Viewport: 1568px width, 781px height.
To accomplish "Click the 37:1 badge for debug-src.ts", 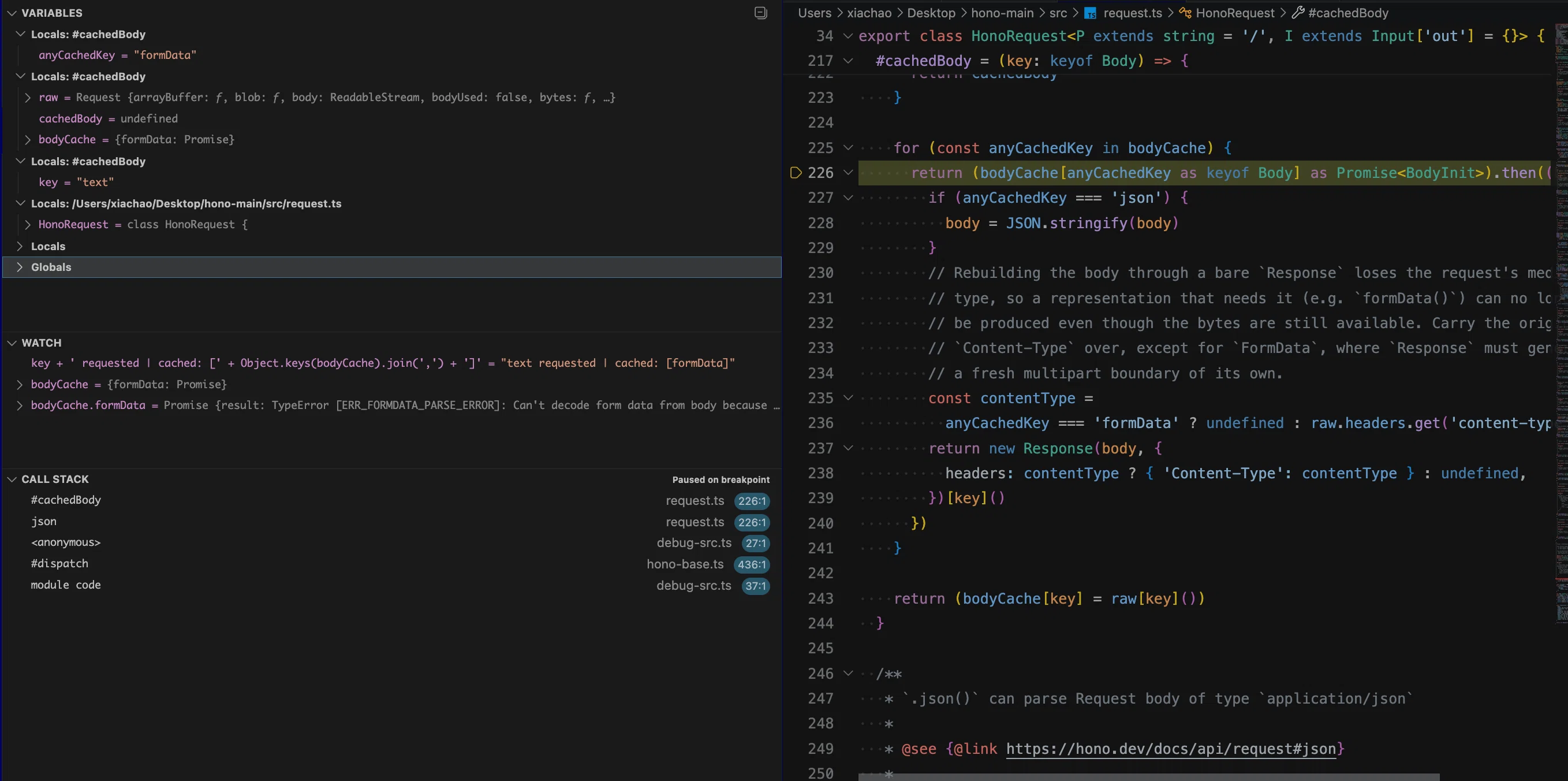I will 755,586.
